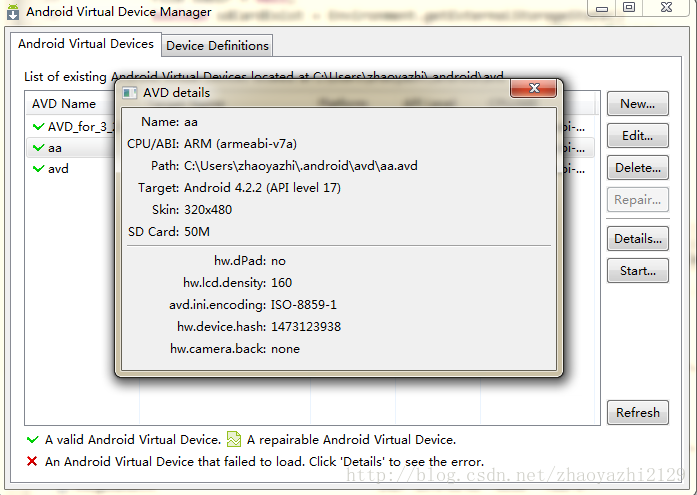Click the Delete... button

(x=637, y=168)
